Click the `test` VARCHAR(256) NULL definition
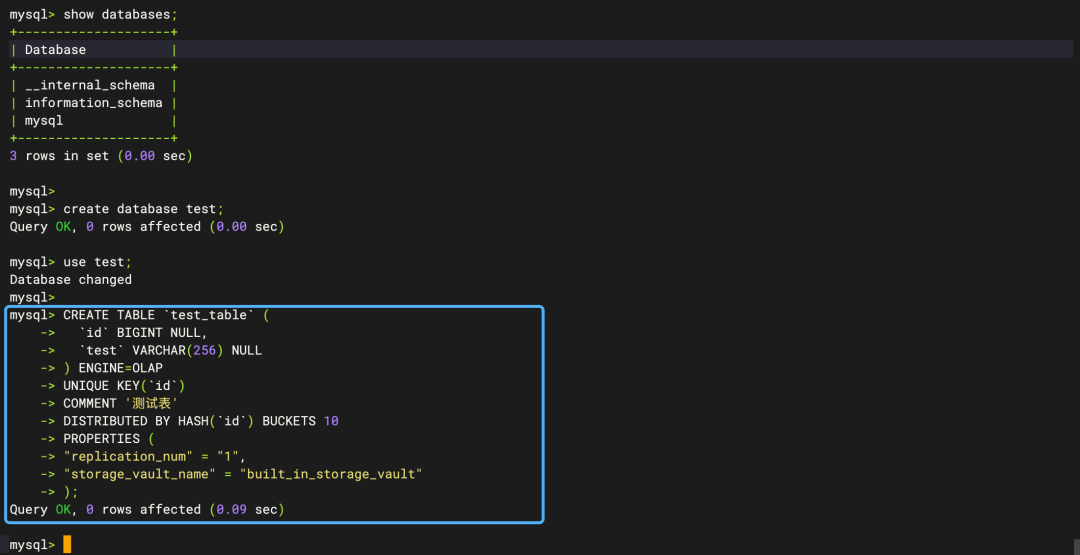The height and width of the screenshot is (555, 1080). [170, 351]
